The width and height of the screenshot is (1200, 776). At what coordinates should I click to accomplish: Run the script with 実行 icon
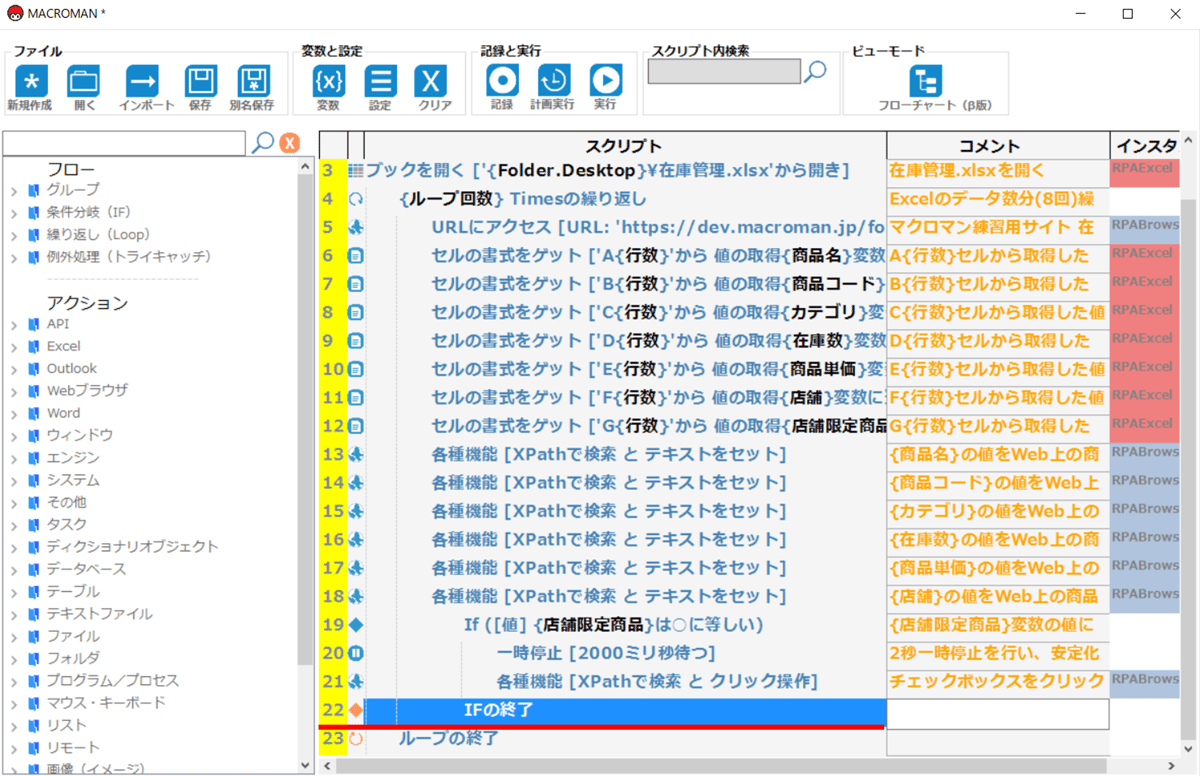pos(605,81)
